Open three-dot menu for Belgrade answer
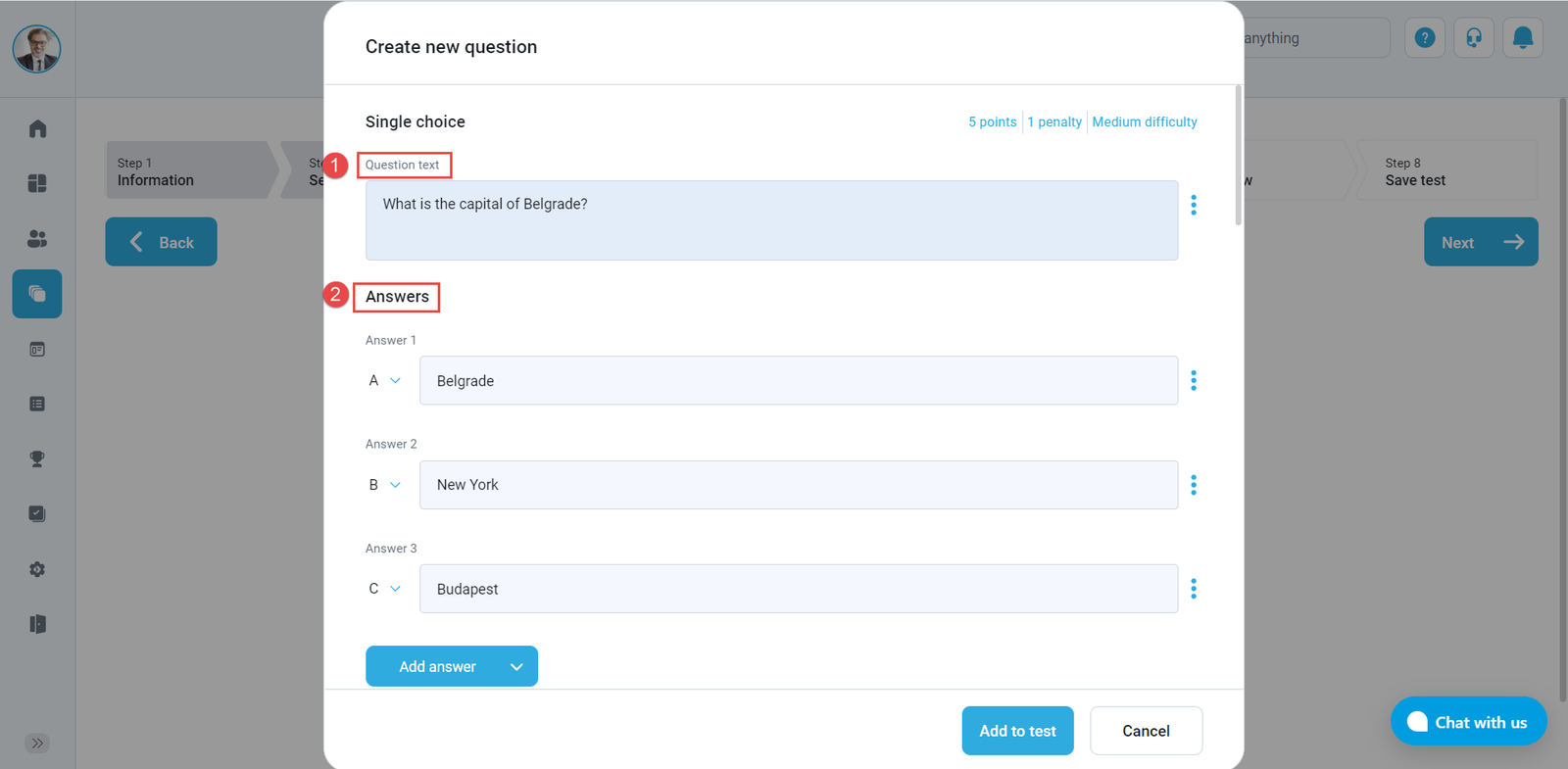This screenshot has height=769, width=1568. pos(1193,380)
